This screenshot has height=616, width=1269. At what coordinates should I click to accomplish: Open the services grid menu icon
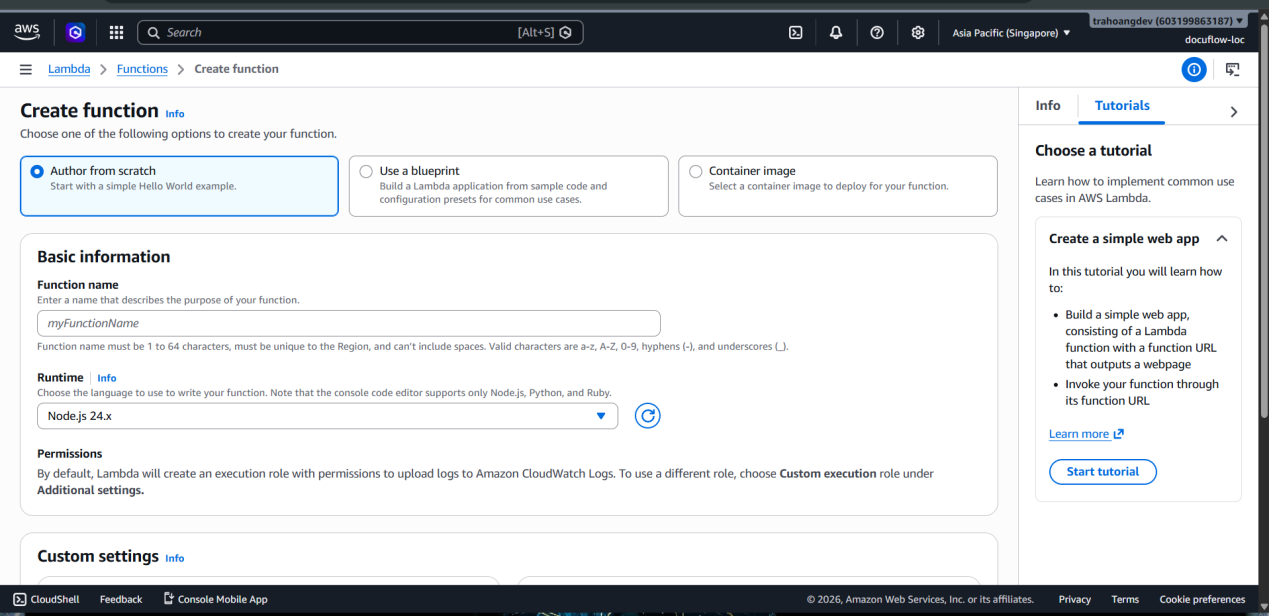pos(116,32)
